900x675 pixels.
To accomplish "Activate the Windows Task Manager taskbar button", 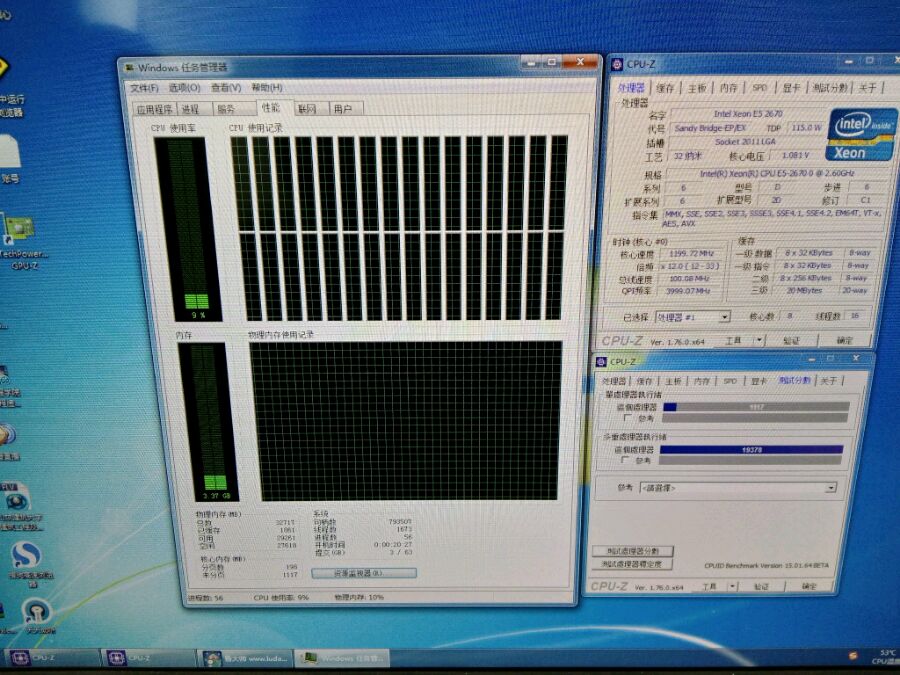I will tap(342, 658).
